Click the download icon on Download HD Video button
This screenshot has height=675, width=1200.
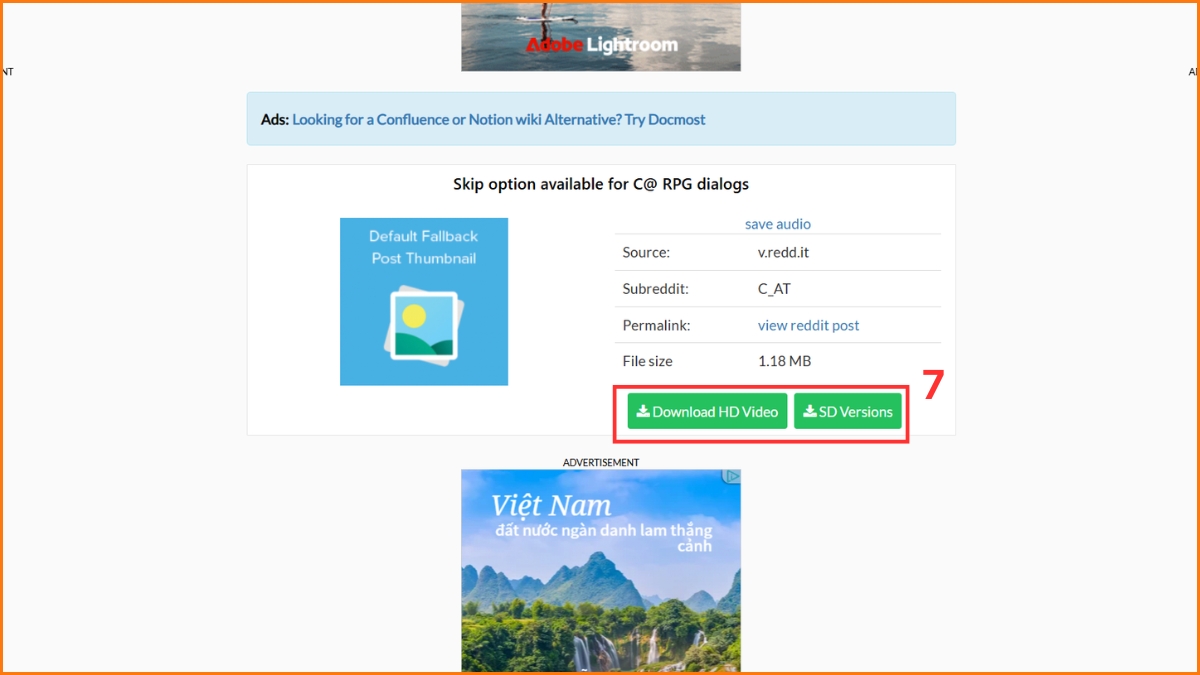click(x=644, y=411)
